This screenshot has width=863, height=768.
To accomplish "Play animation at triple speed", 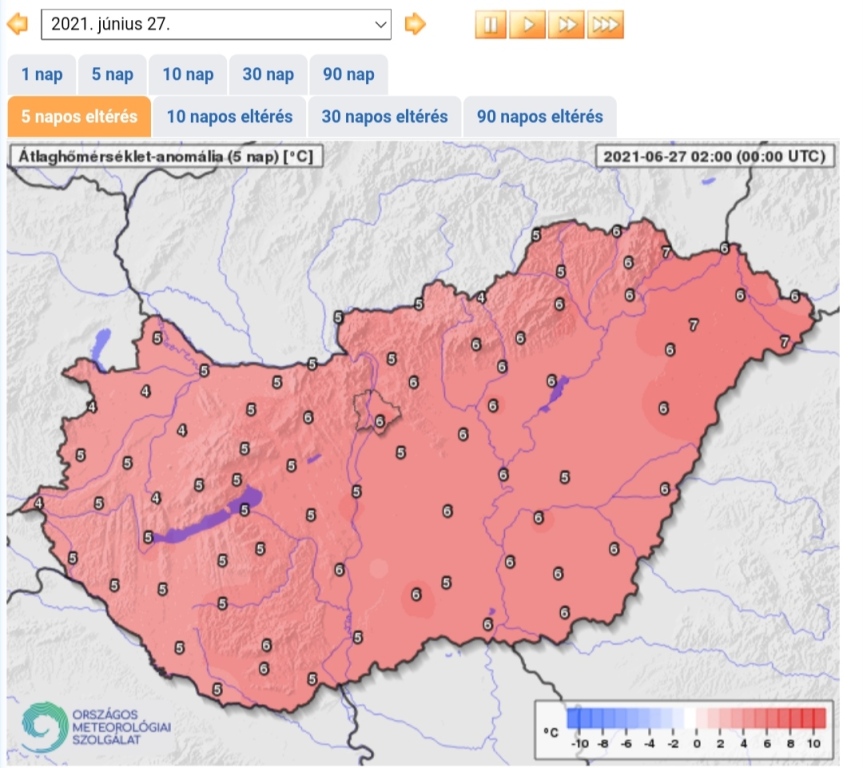I will [605, 24].
